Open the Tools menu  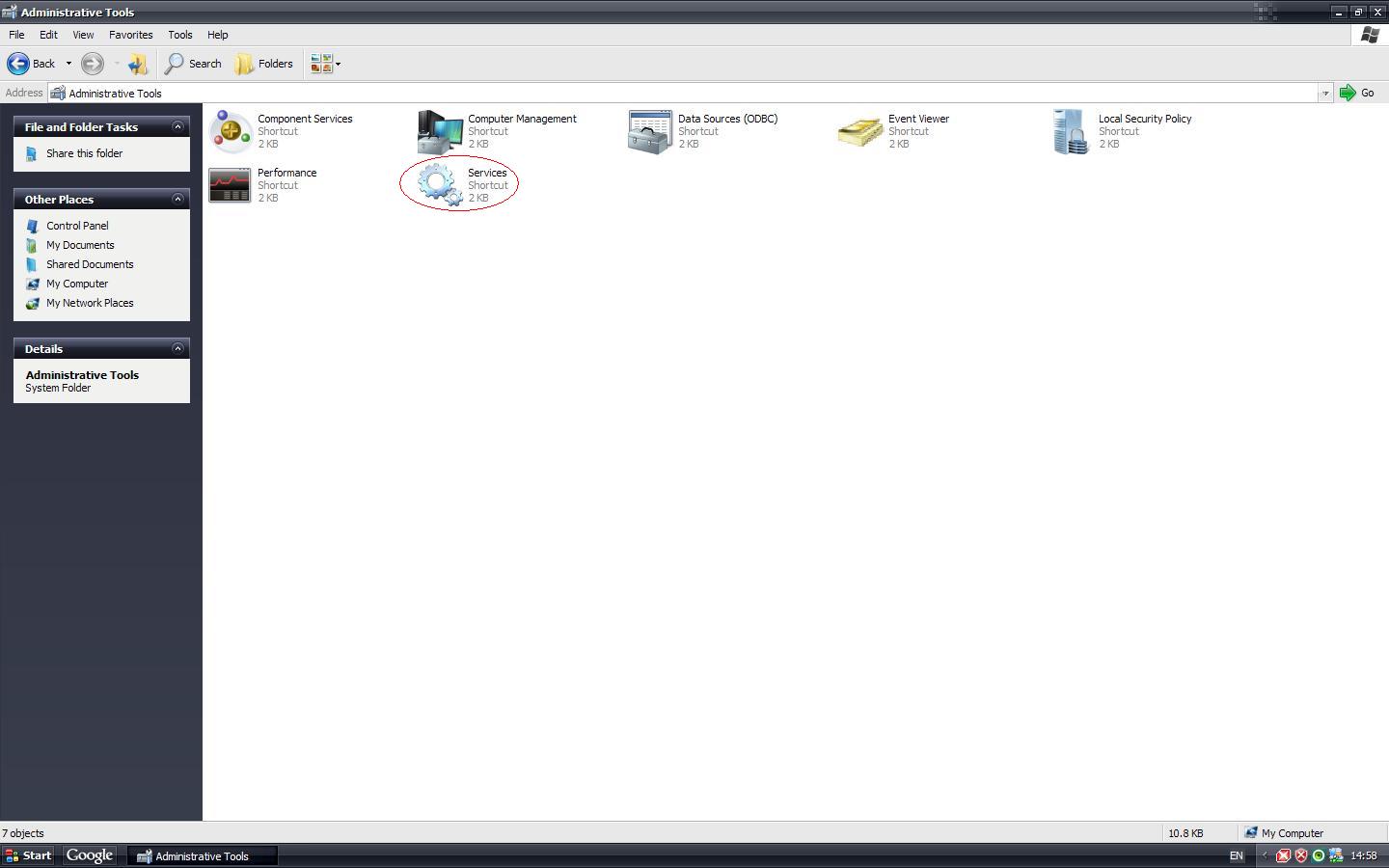(180, 35)
